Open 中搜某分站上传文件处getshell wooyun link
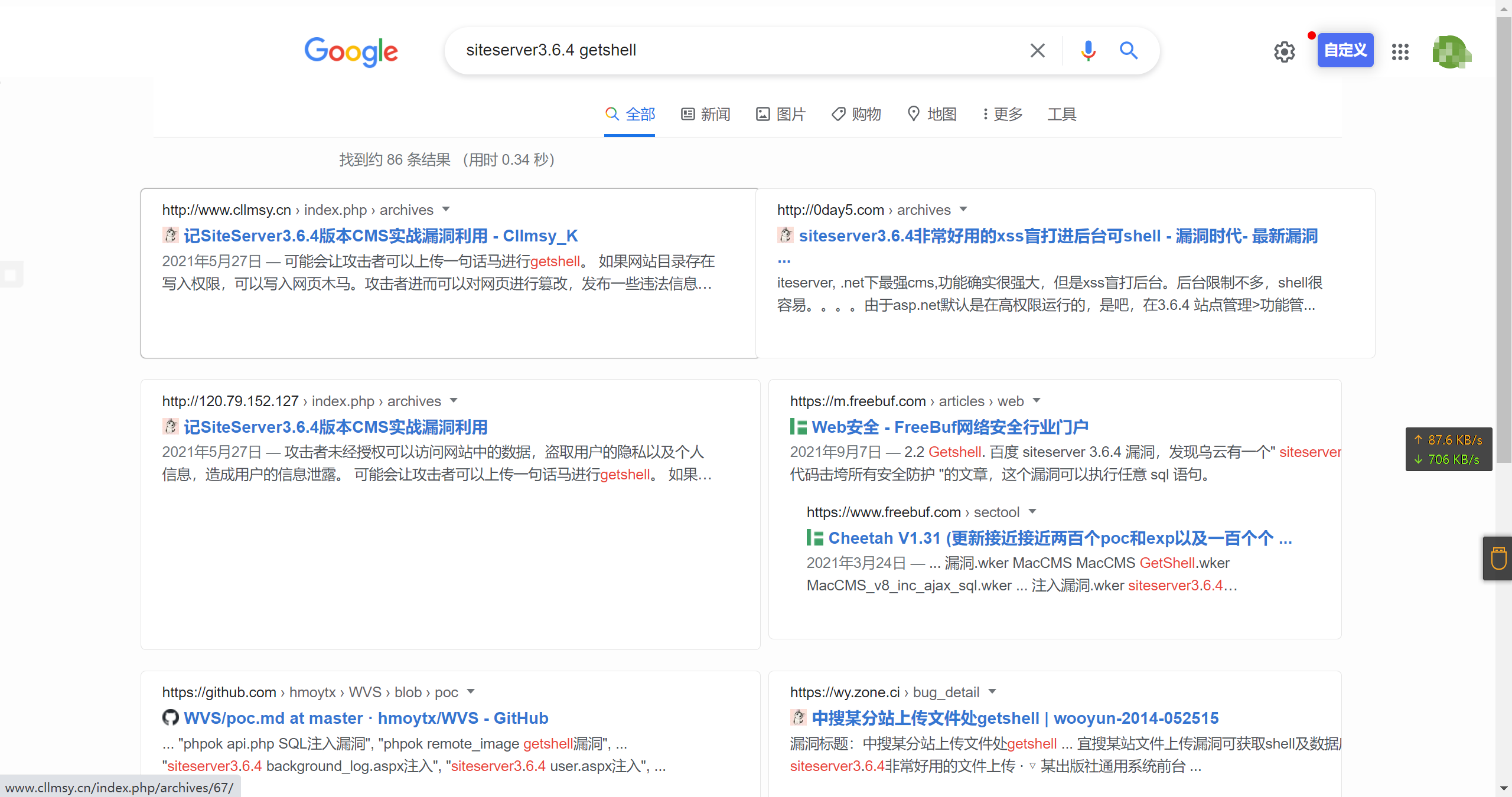This screenshot has width=1512, height=797. 1015,718
